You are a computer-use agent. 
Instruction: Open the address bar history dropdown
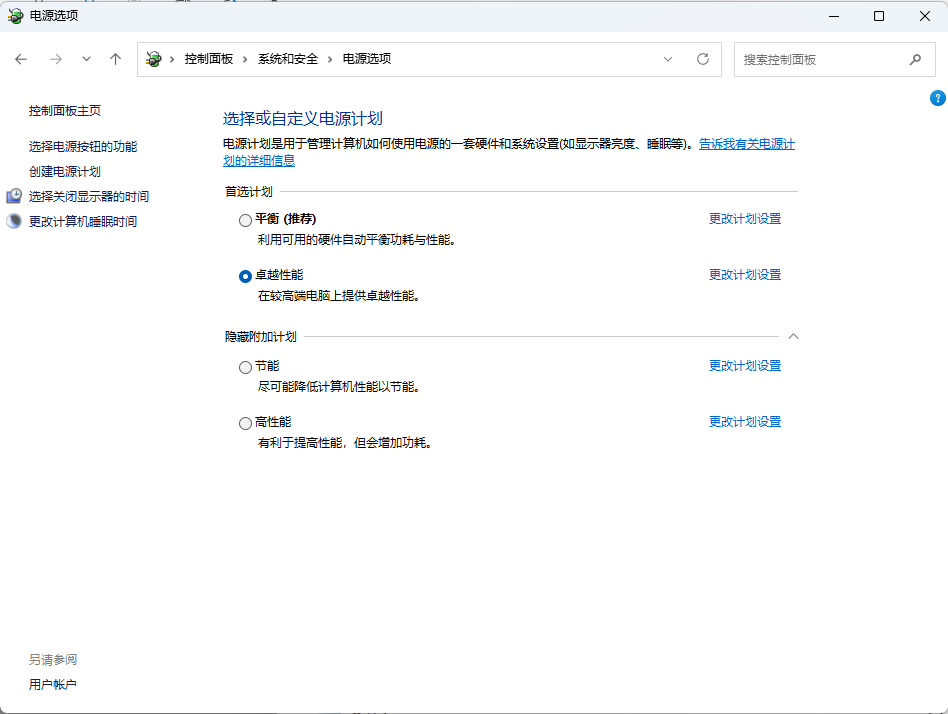(x=668, y=59)
